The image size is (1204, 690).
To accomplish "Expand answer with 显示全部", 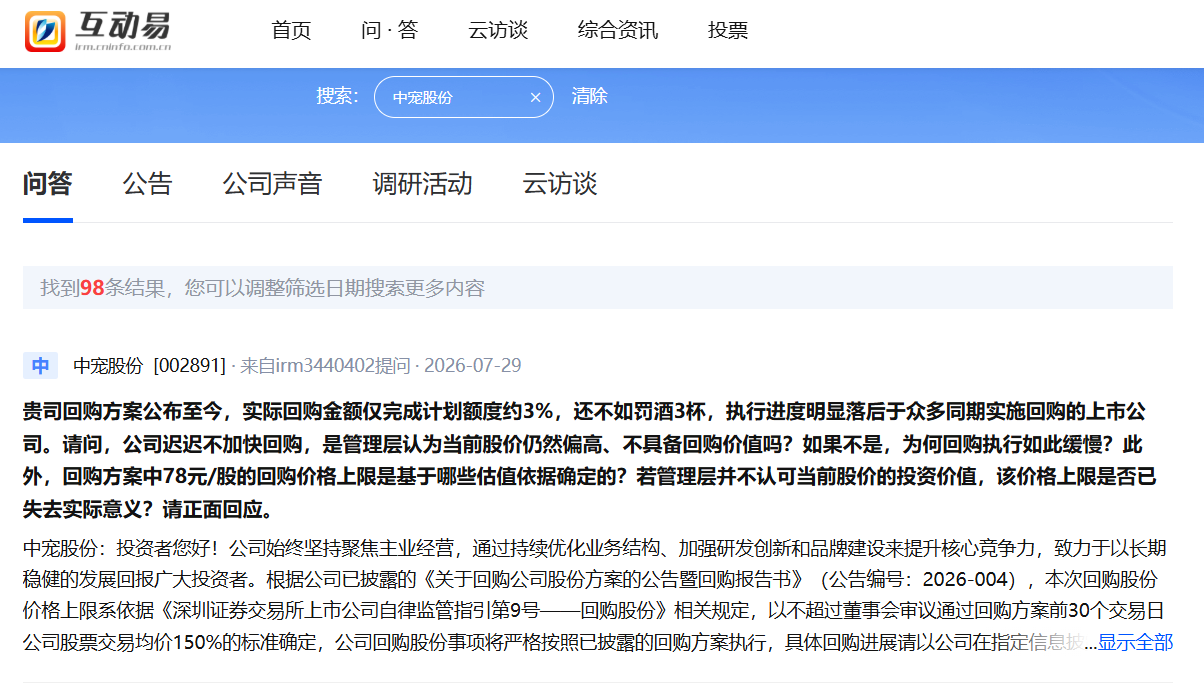I will tap(1135, 642).
